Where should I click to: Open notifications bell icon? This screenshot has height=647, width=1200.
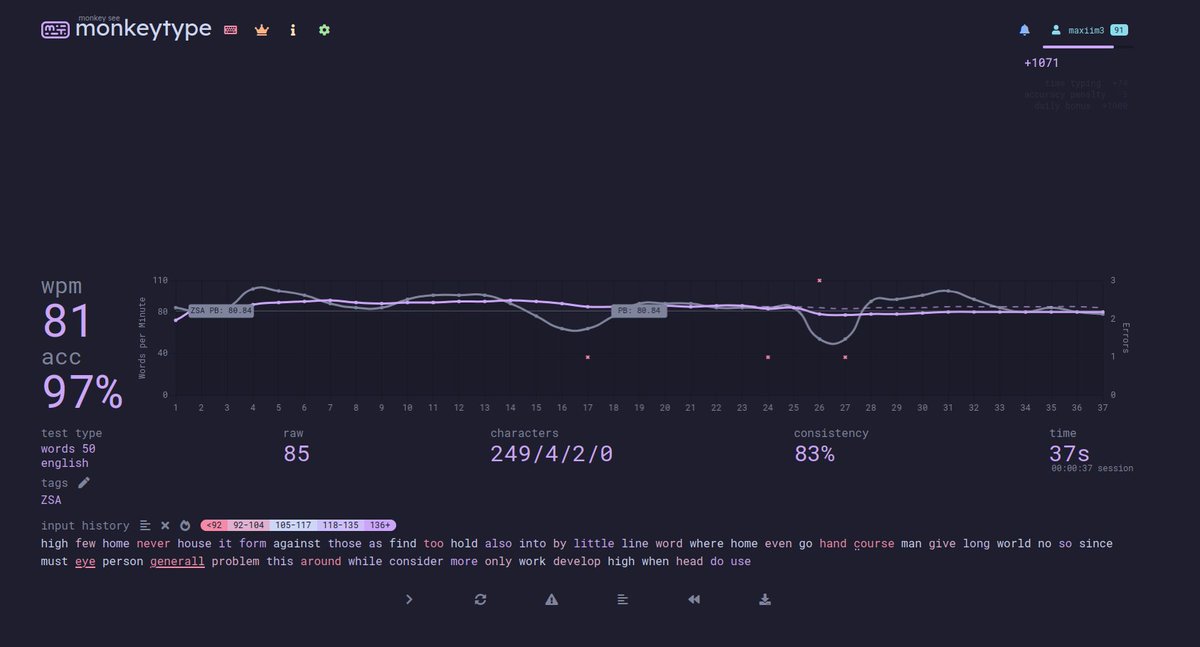[x=1024, y=30]
